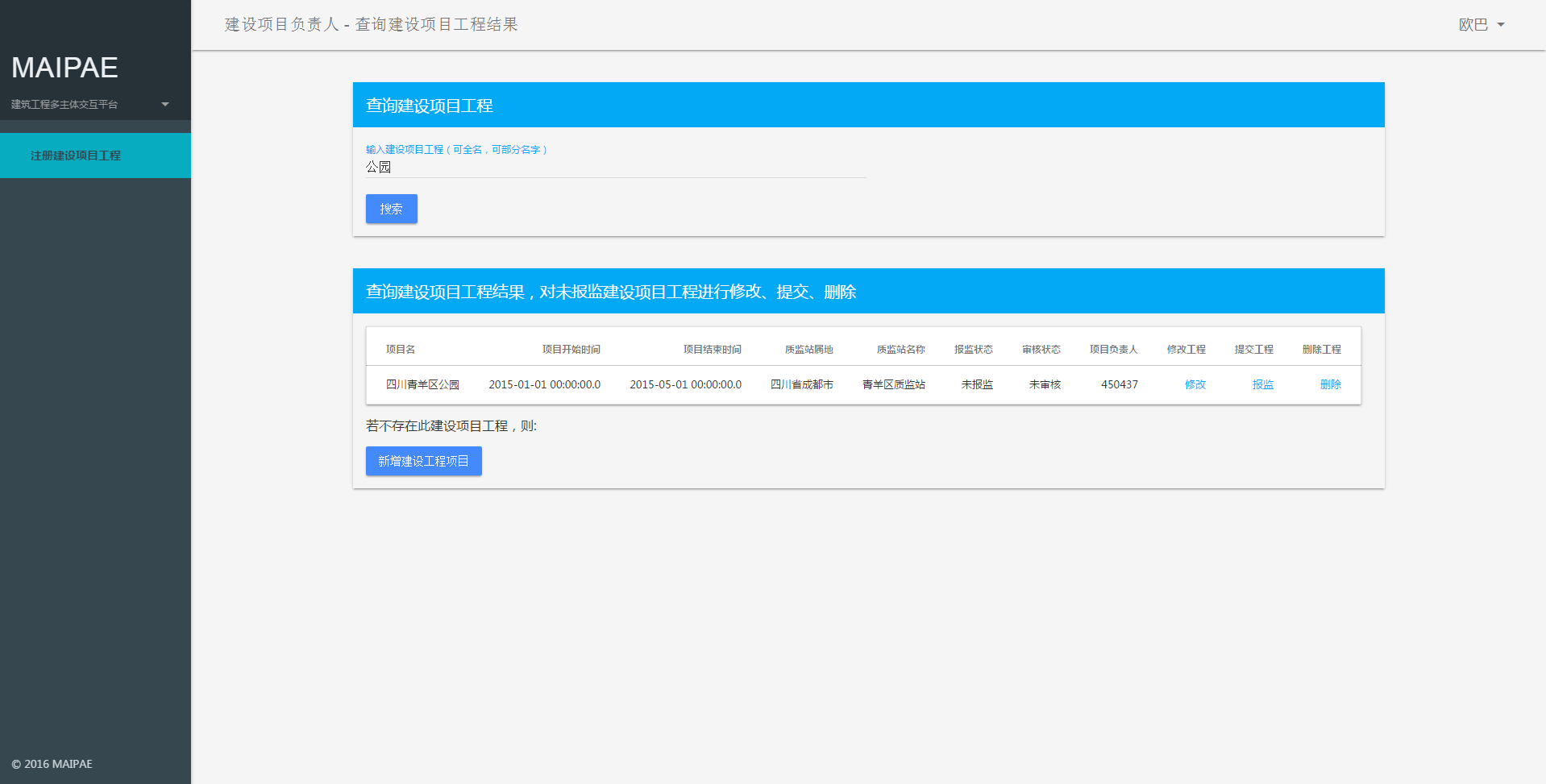Open the 欧巴 user menu

(x=1481, y=25)
